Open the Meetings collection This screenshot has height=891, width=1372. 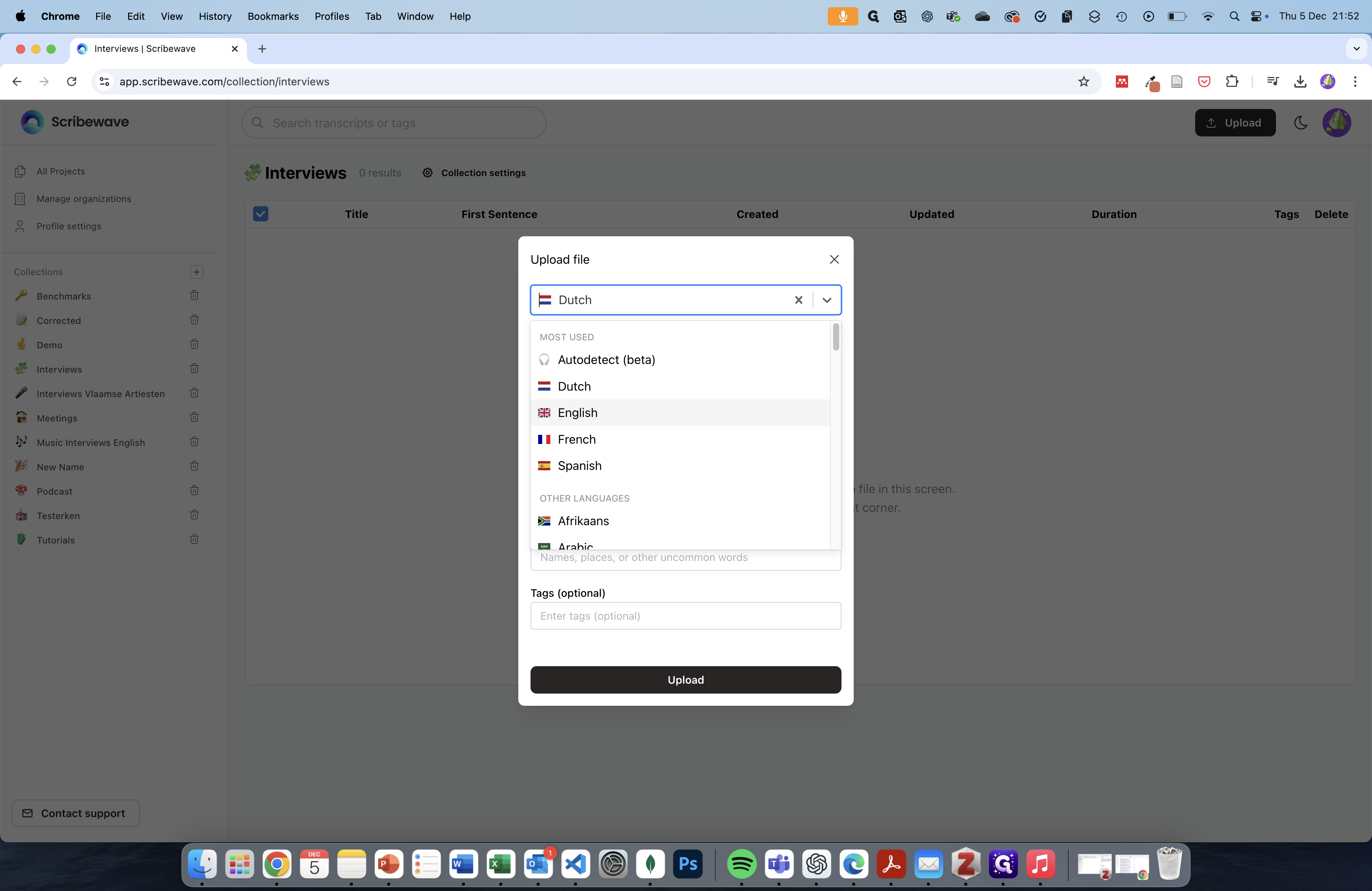click(56, 418)
